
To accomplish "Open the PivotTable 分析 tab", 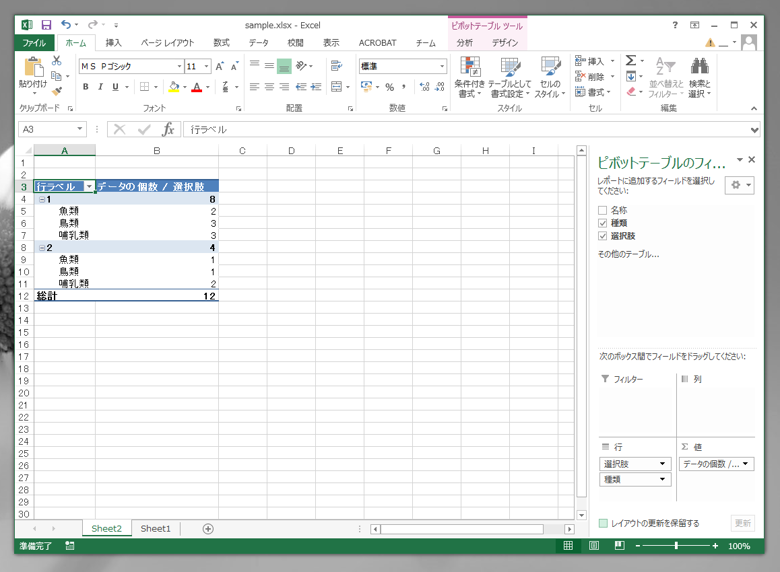I will 465,43.
